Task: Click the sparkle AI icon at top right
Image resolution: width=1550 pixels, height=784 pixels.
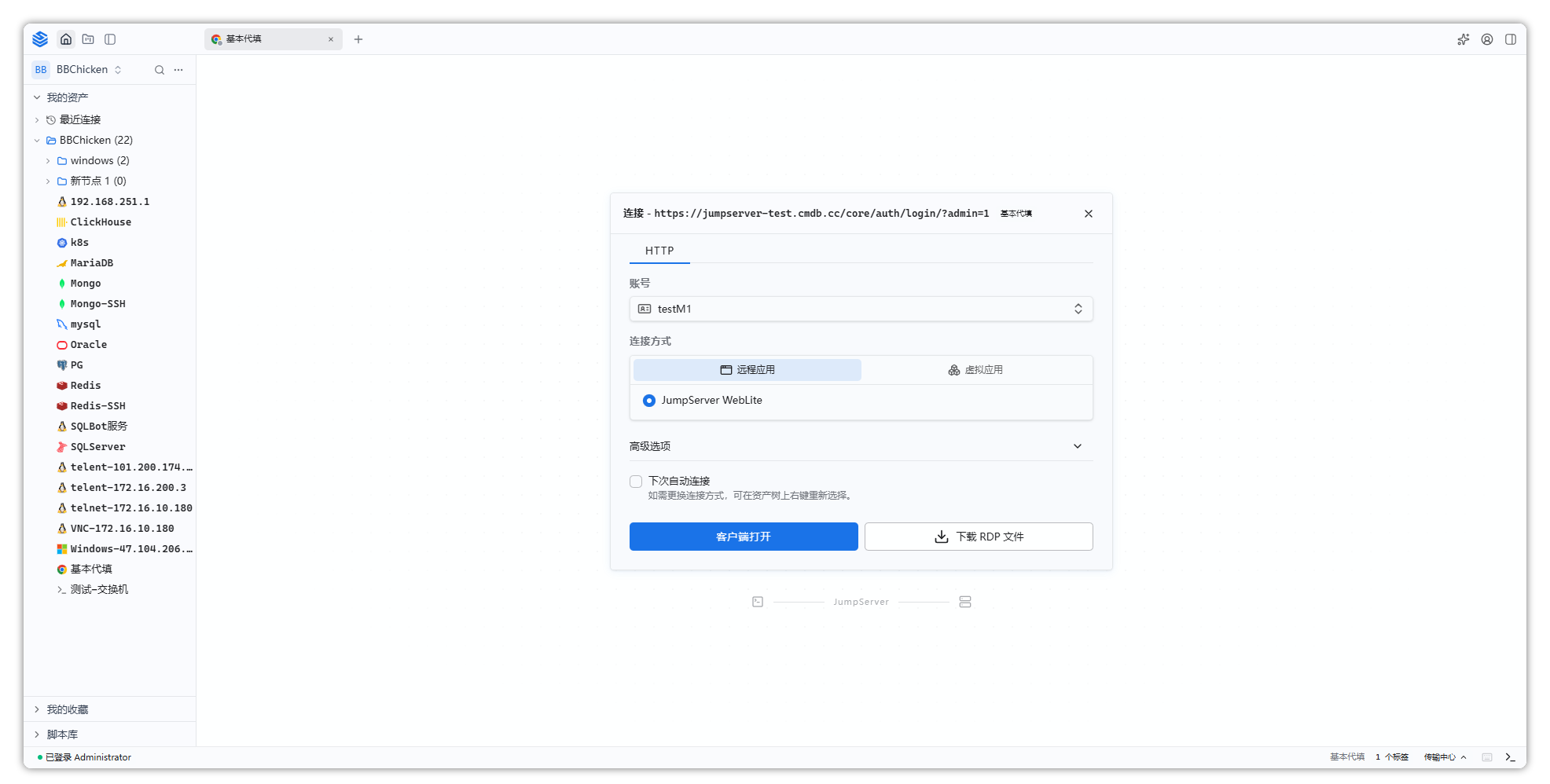Action: coord(1464,39)
